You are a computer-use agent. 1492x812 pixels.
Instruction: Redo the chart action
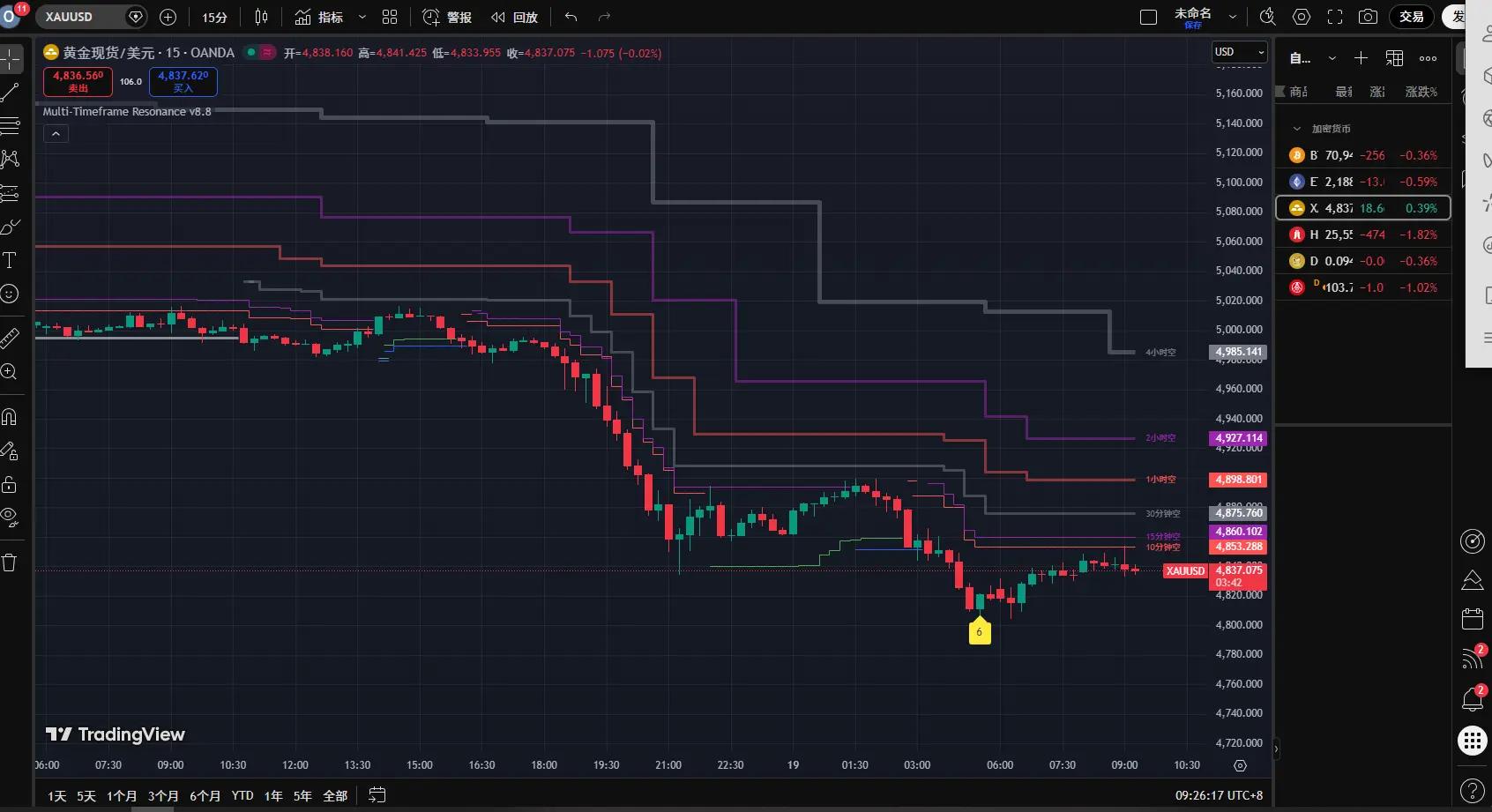pyautogui.click(x=604, y=17)
